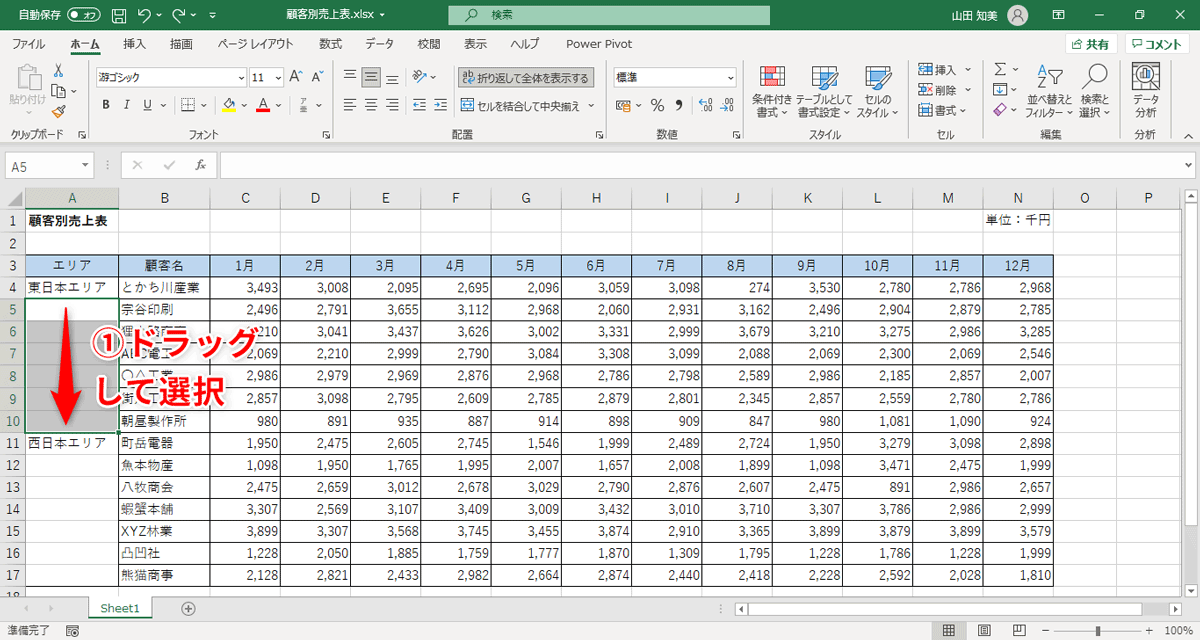Click the コメント comments button
1200x640 pixels.
[x=1157, y=44]
